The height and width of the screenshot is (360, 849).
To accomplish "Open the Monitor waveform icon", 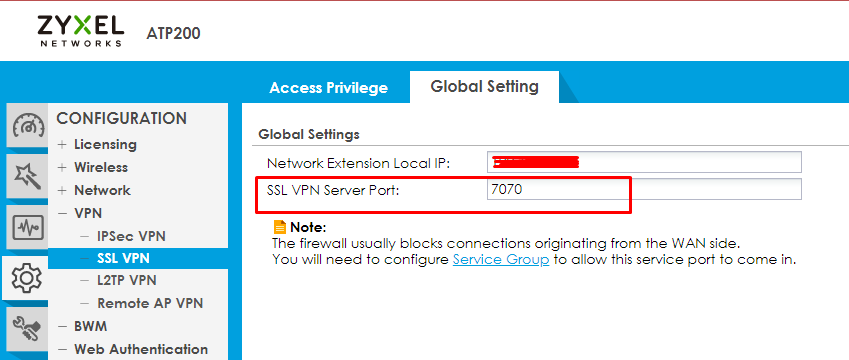I will pos(27,228).
